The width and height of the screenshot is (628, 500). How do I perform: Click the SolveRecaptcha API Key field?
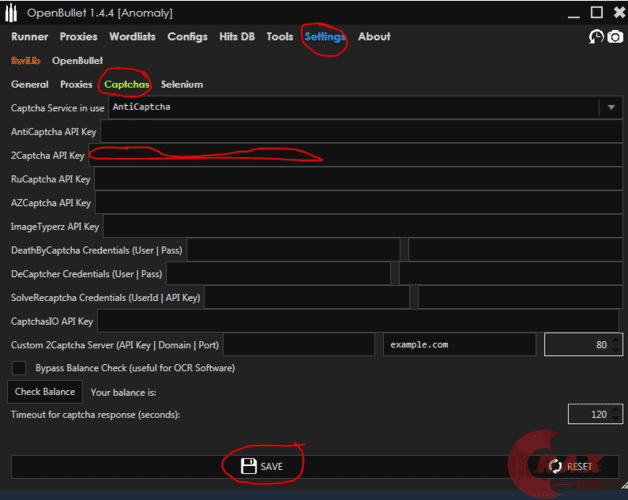pos(520,298)
